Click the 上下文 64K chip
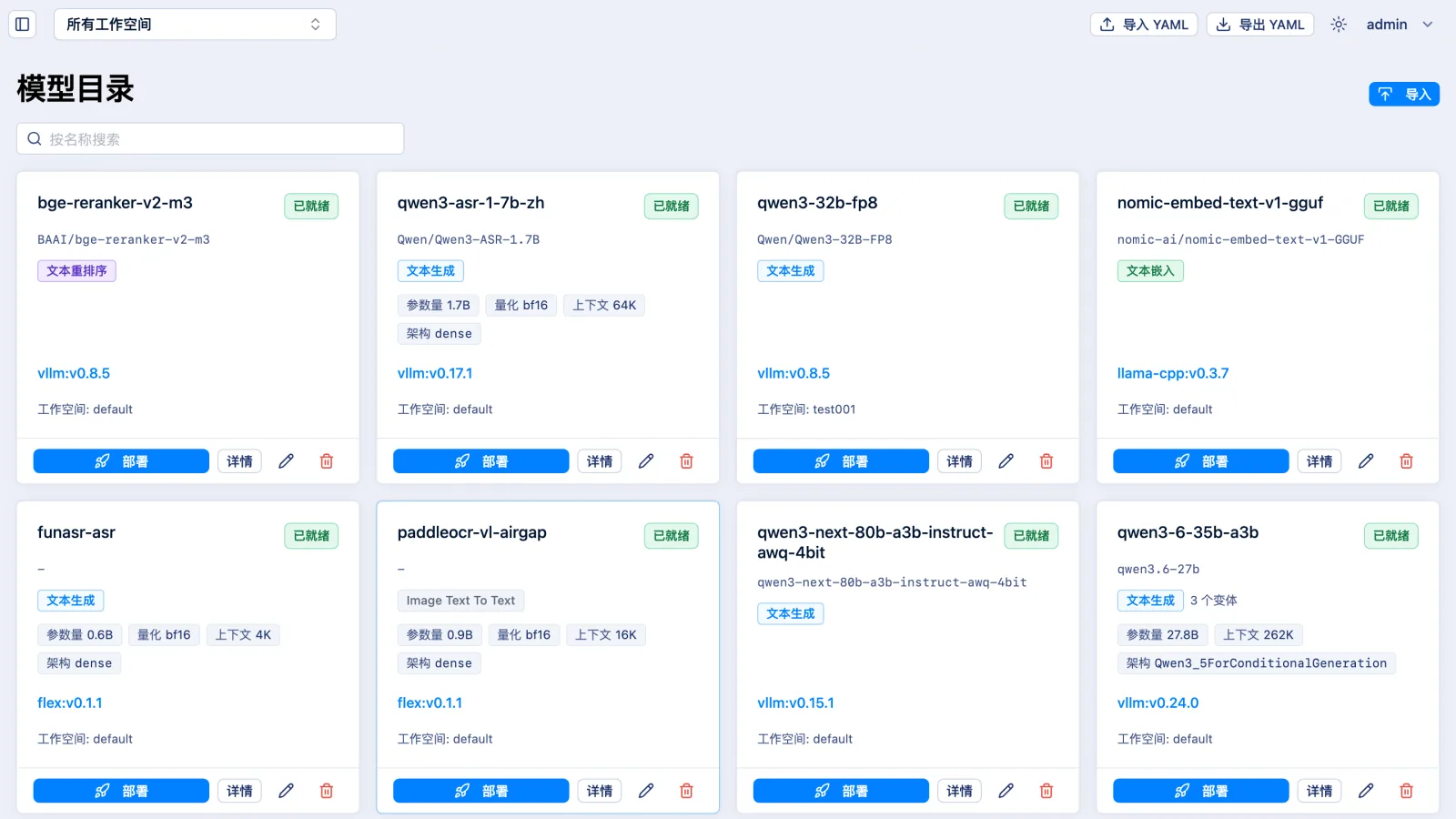 [x=604, y=305]
